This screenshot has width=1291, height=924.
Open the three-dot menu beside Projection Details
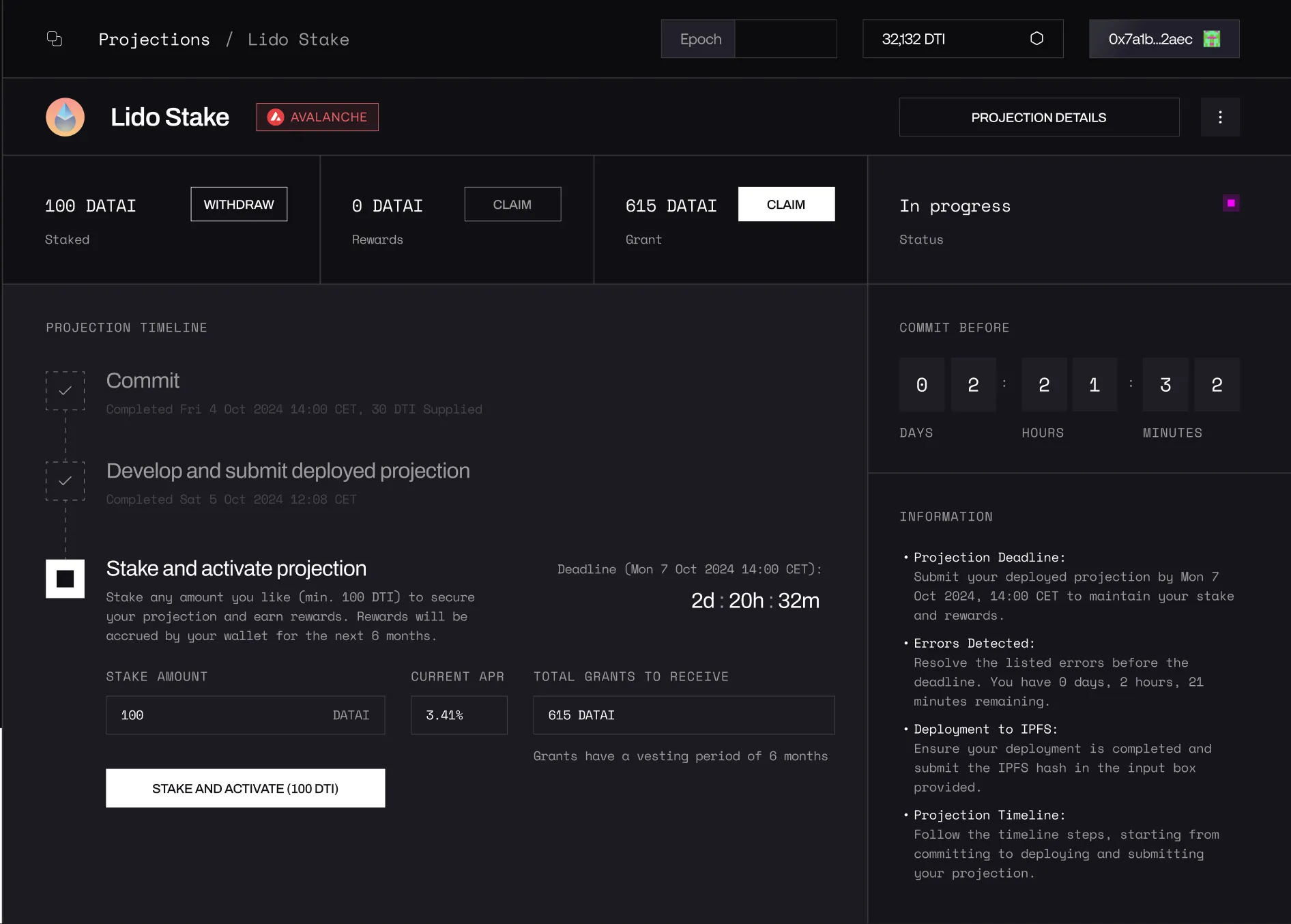[x=1221, y=117]
